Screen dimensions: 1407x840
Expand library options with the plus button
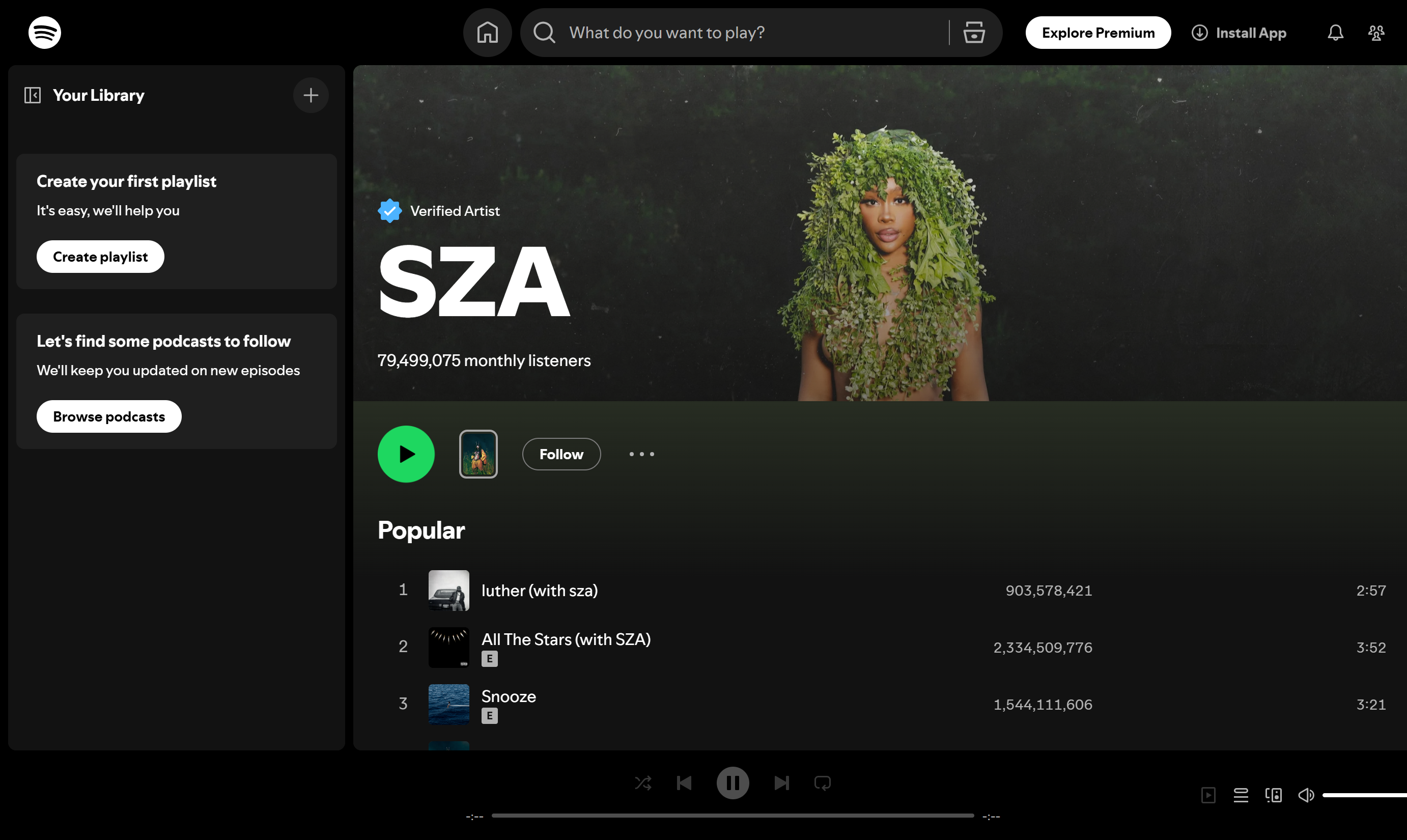(311, 95)
